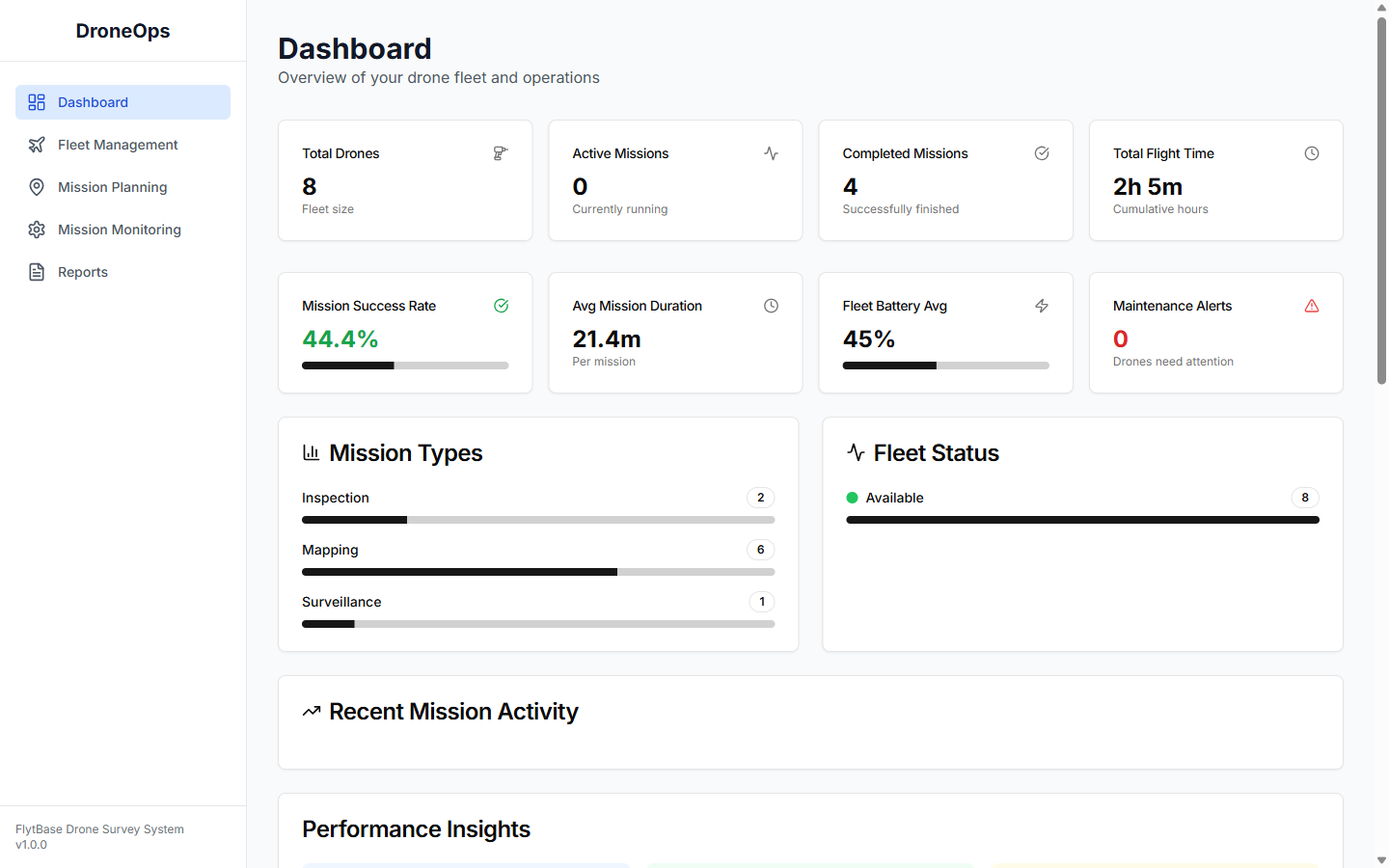Click the v1.0.0 version text
Image resolution: width=1389 pixels, height=868 pixels.
pyautogui.click(x=31, y=845)
